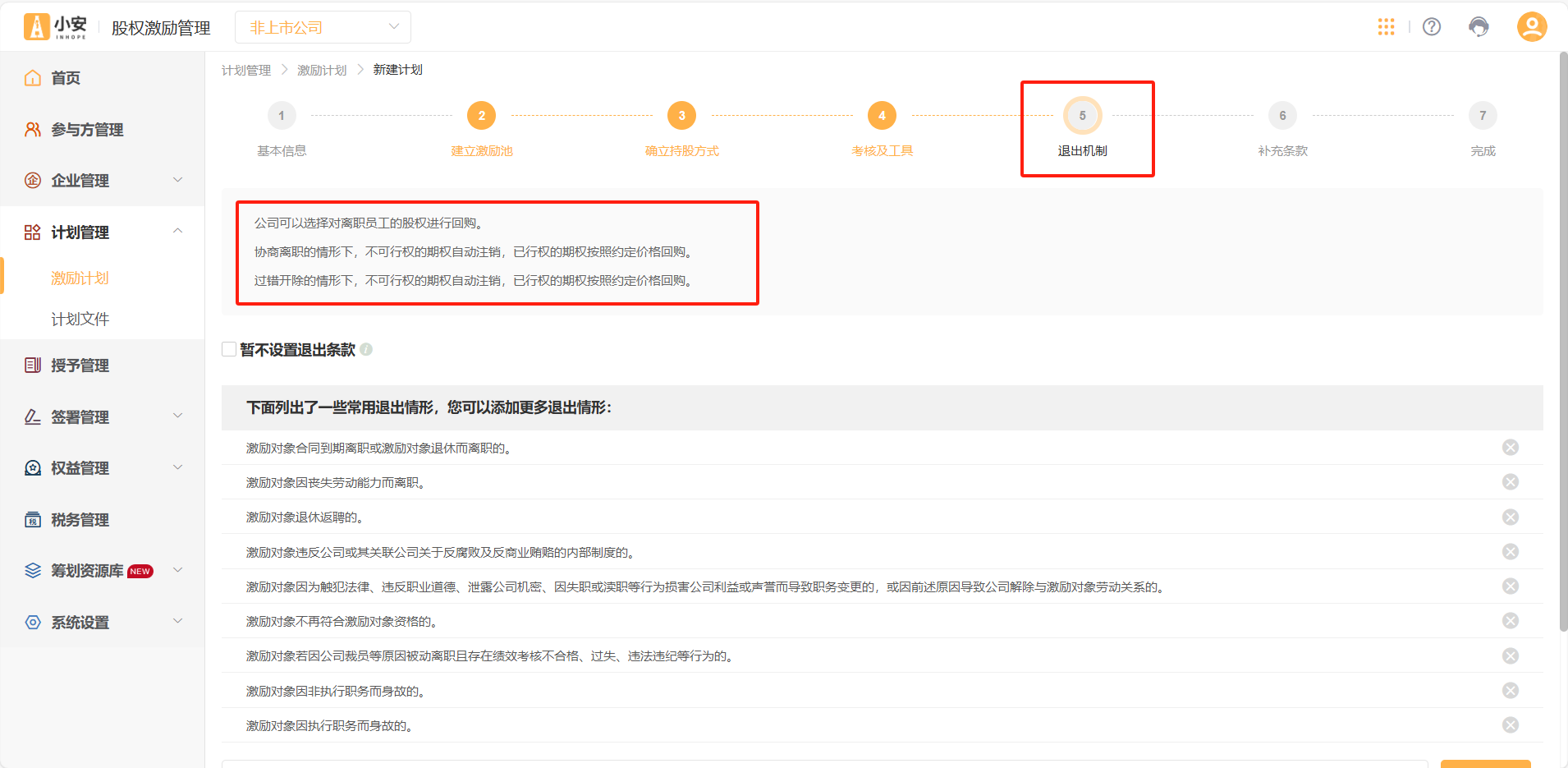1568x768 pixels.
Task: Remove the 触犯法律 exit condition
Action: 1511,586
